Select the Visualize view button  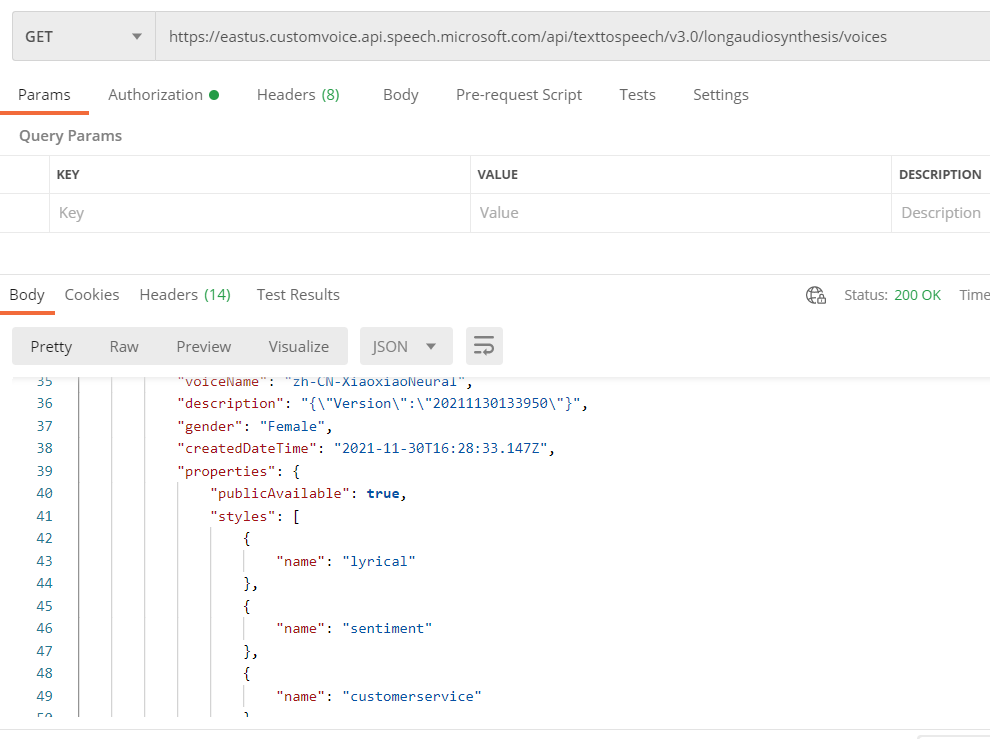point(299,347)
